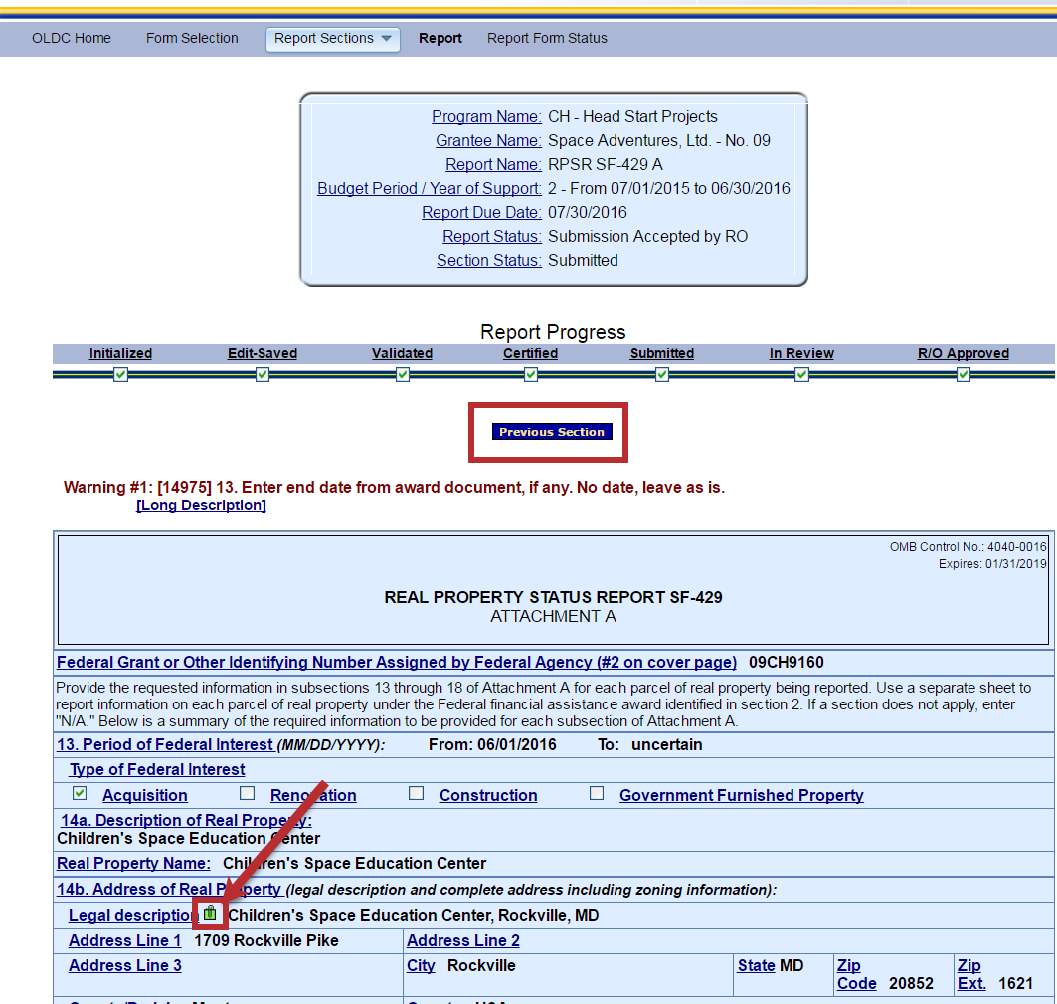Click the In Review progress checkmark icon
1057x1004 pixels.
tap(801, 374)
